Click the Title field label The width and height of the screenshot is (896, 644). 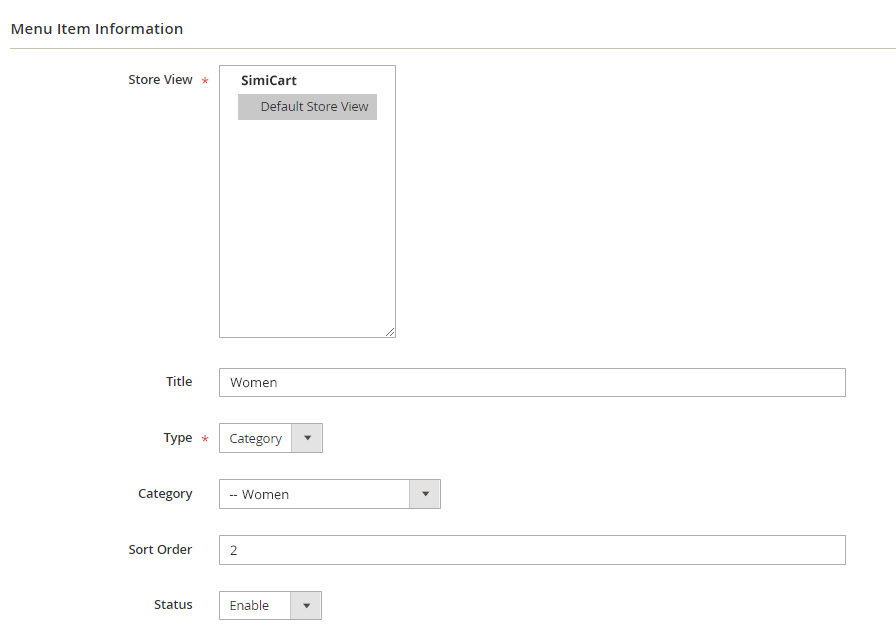pyautogui.click(x=179, y=382)
